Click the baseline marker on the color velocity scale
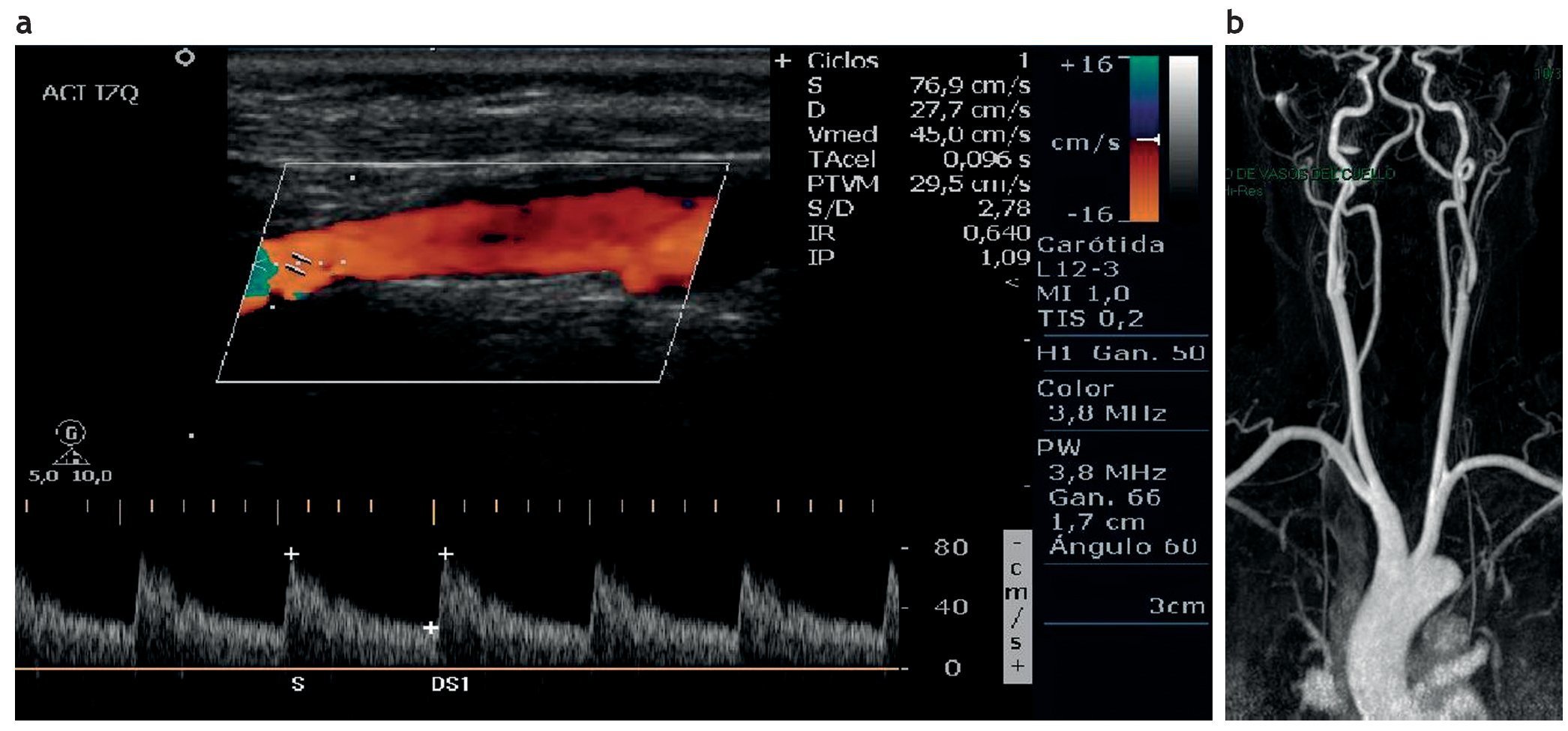1568x731 pixels. [x=1147, y=140]
